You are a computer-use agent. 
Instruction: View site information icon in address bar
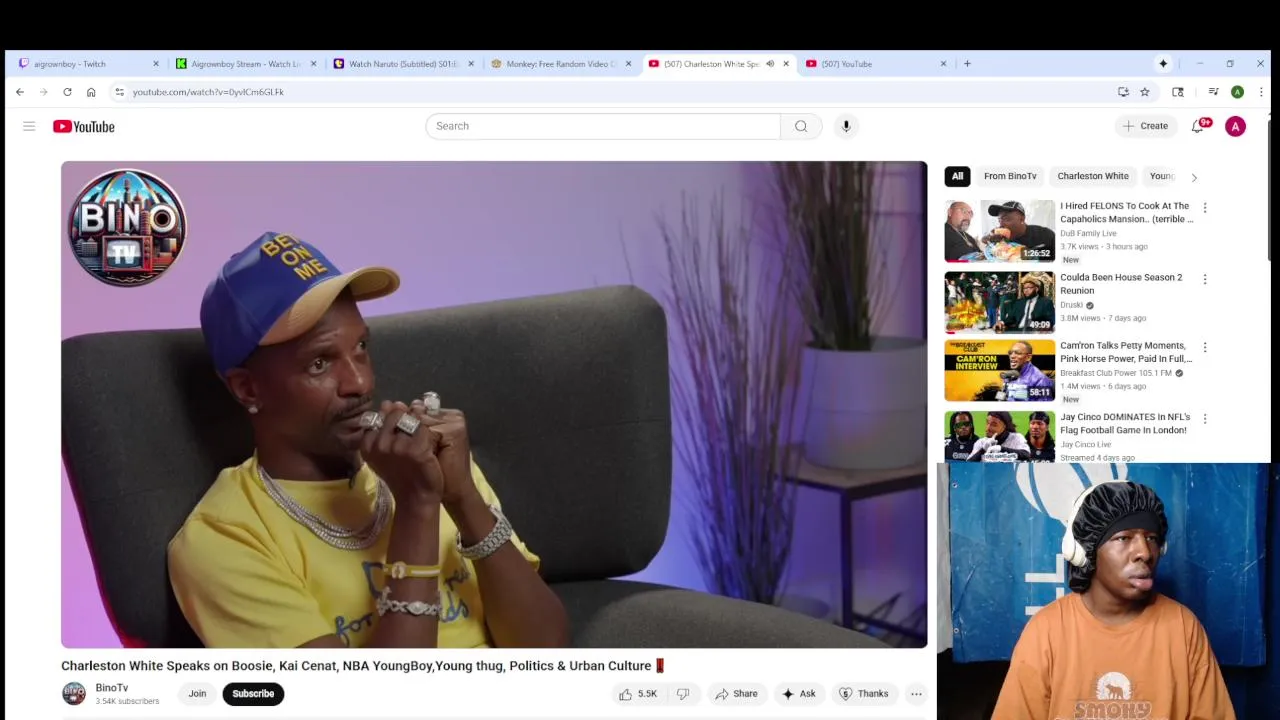[120, 92]
